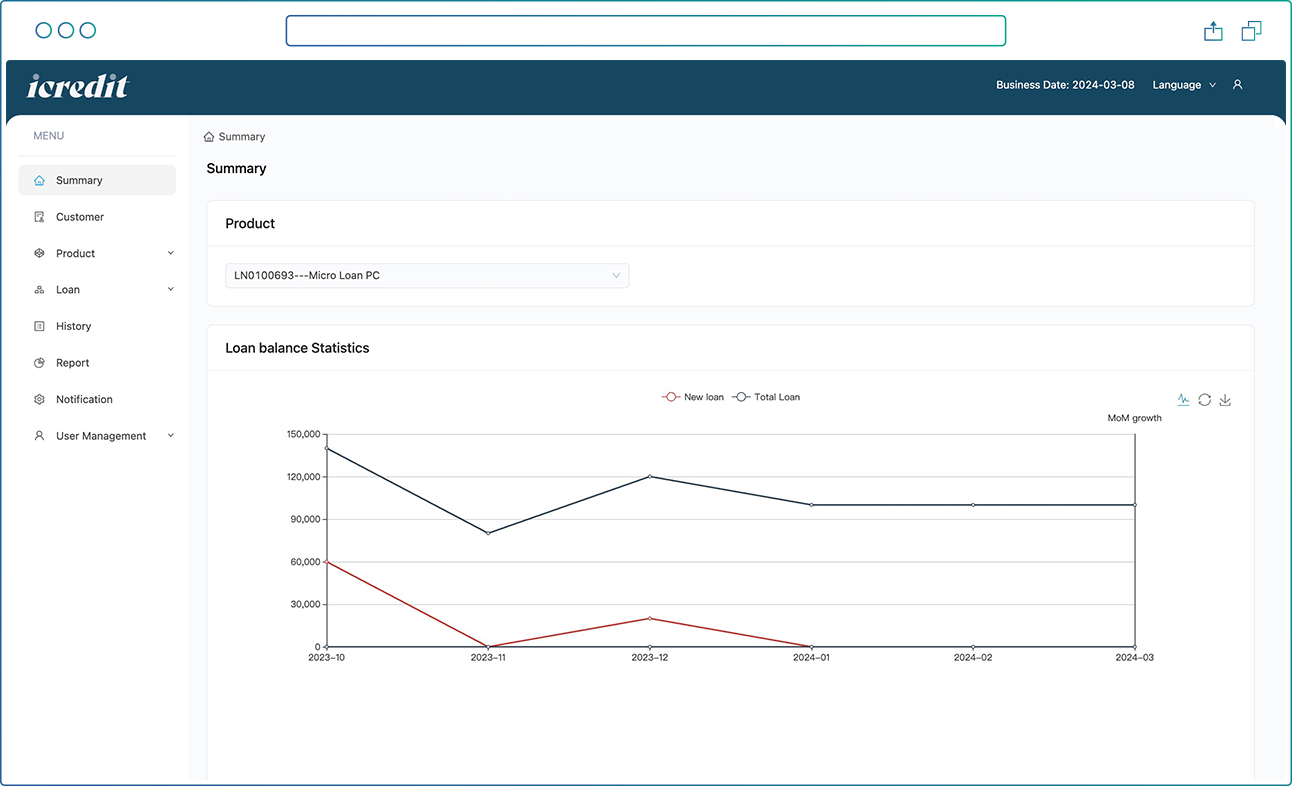
Task: Click the 150,000 y-axis label
Action: (302, 434)
